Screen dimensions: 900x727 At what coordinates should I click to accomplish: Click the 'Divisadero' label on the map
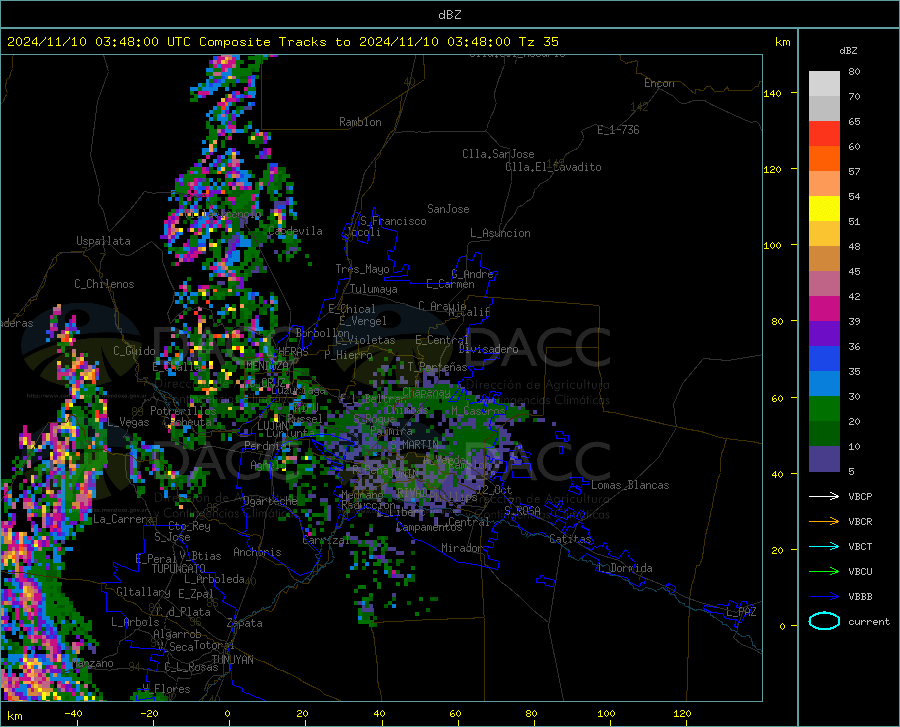point(488,349)
